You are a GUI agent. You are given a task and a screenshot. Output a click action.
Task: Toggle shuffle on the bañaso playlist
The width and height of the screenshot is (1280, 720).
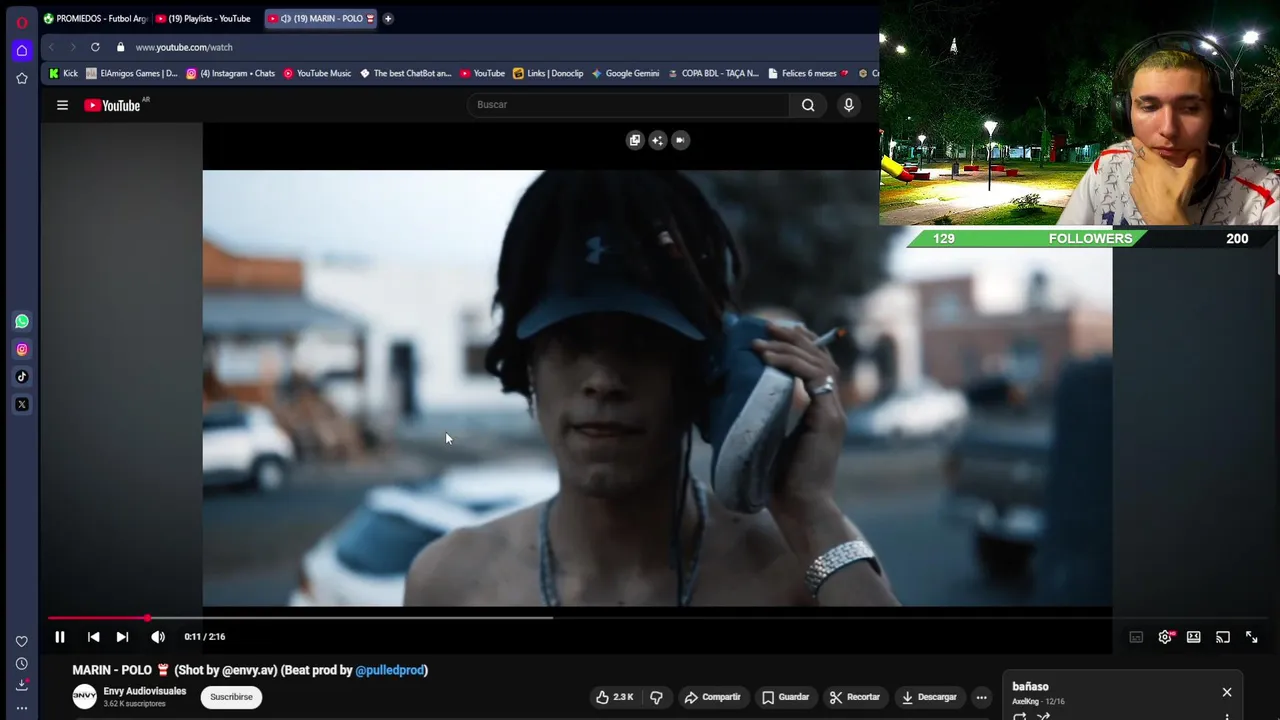coord(1044,716)
